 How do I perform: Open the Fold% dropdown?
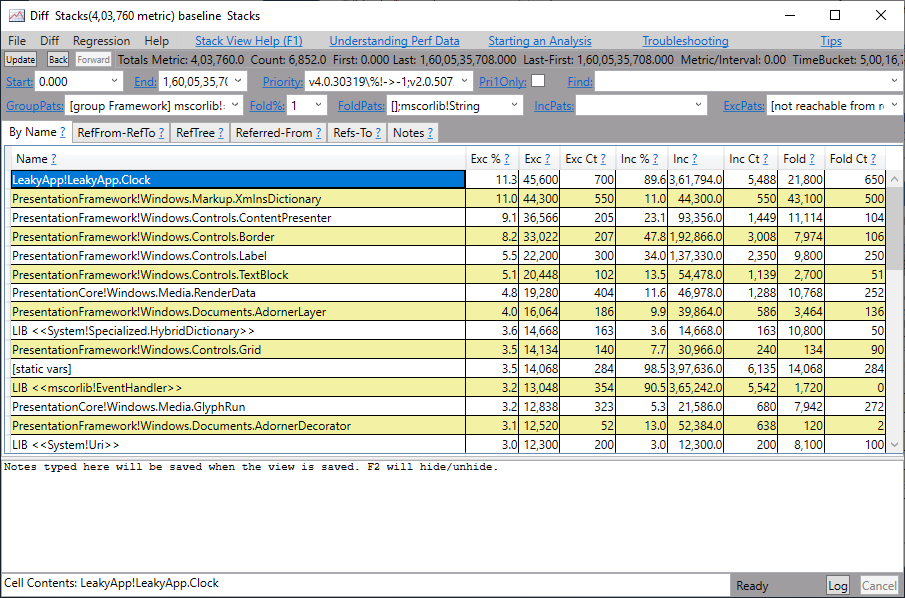(x=318, y=105)
